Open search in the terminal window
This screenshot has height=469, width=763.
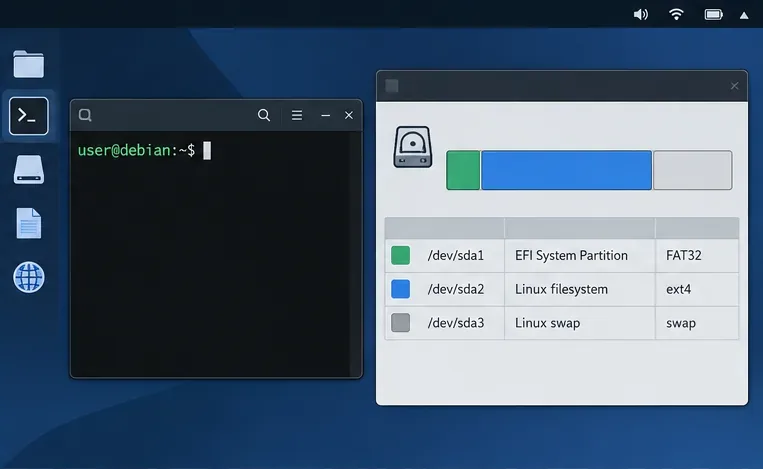click(x=264, y=115)
